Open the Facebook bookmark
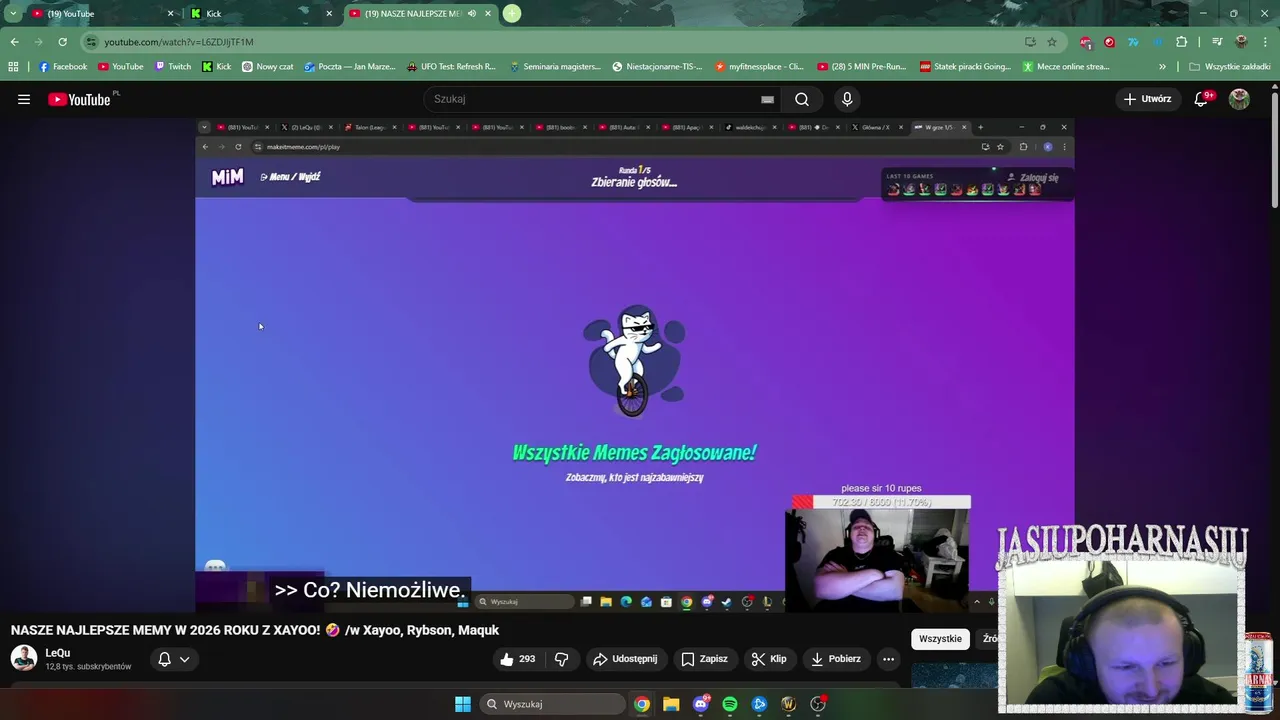The width and height of the screenshot is (1280, 720). click(x=63, y=67)
